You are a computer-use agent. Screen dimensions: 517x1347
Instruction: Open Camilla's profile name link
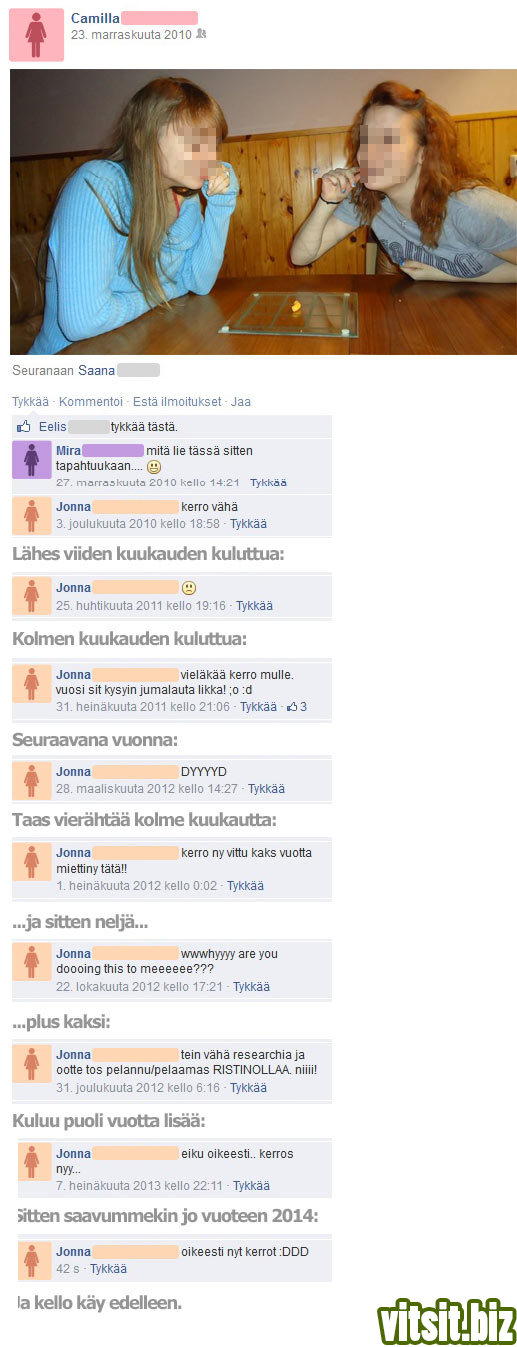[95, 18]
